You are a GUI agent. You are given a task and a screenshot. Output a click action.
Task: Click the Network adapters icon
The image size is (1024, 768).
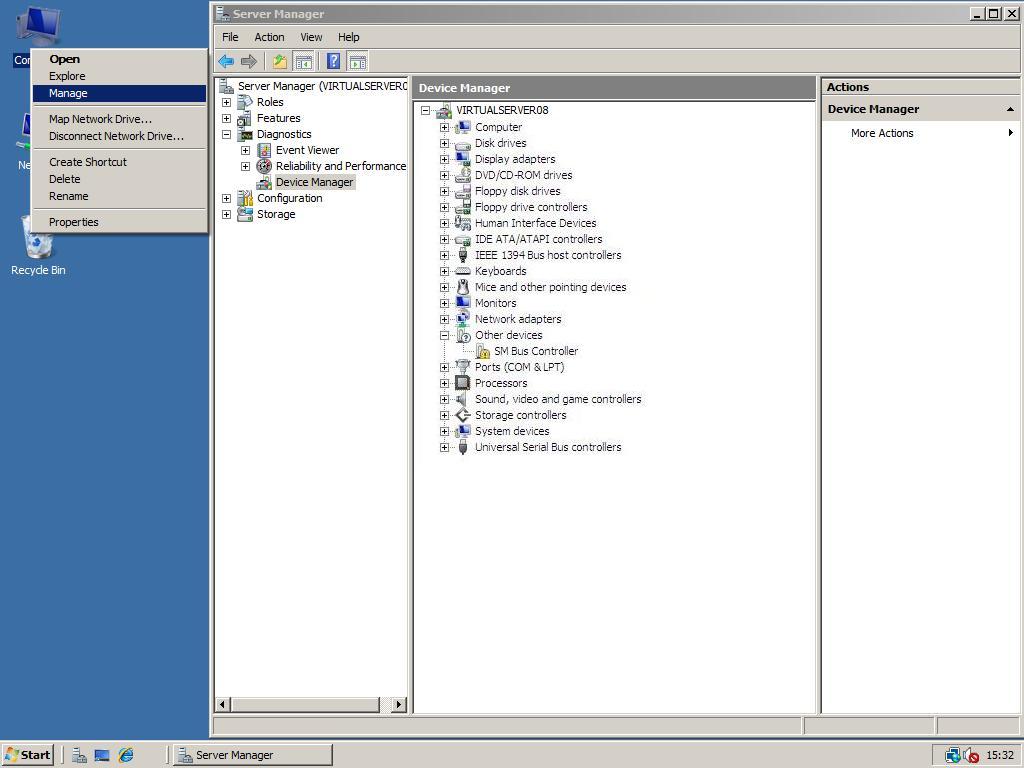(463, 319)
